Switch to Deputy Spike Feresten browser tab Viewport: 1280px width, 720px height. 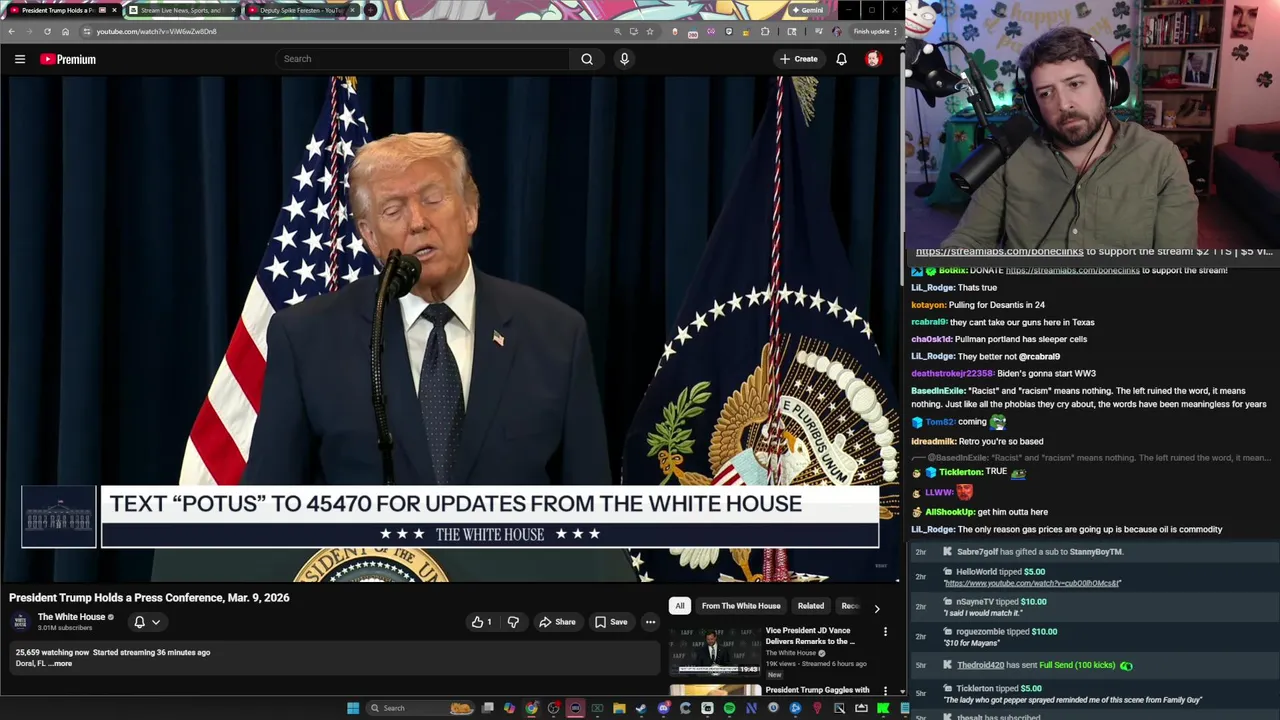pos(300,10)
